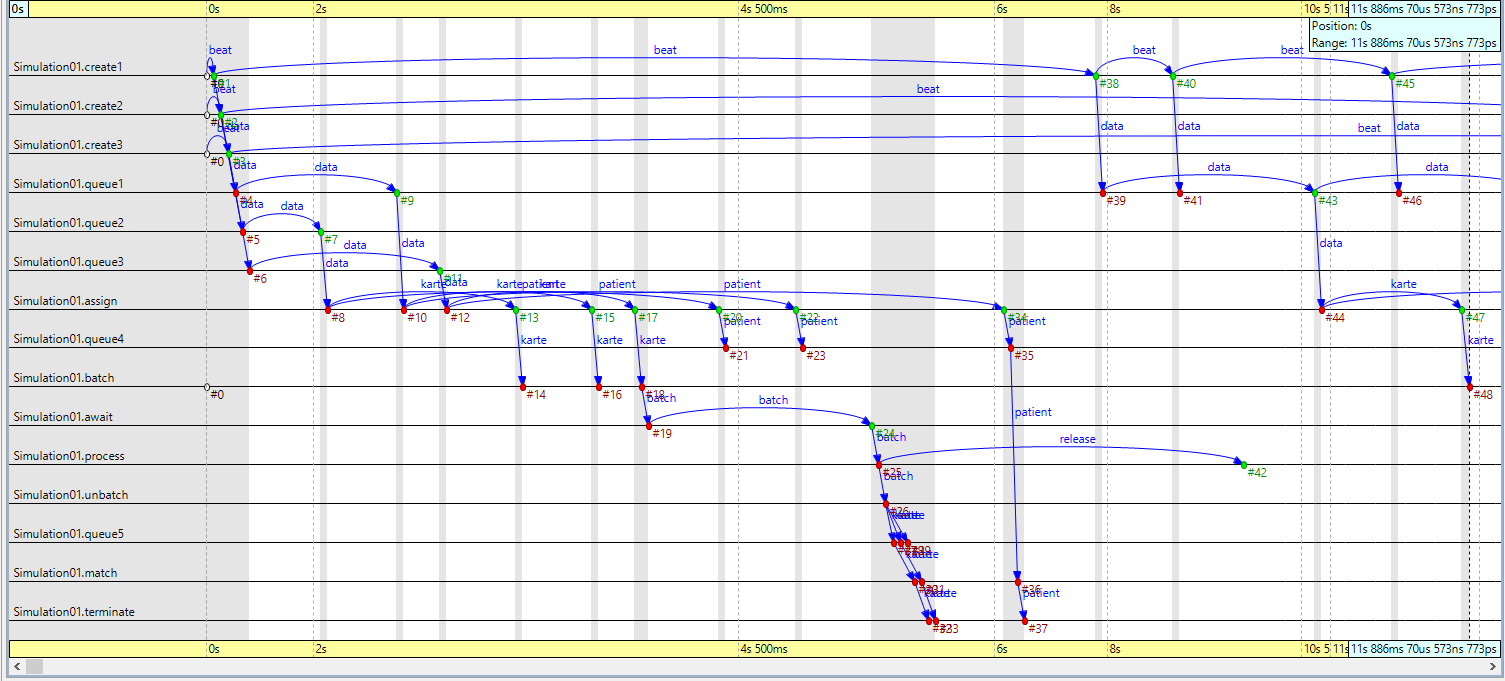Click event #35 on the queue4 axis
1505x681 pixels.
1011,348
